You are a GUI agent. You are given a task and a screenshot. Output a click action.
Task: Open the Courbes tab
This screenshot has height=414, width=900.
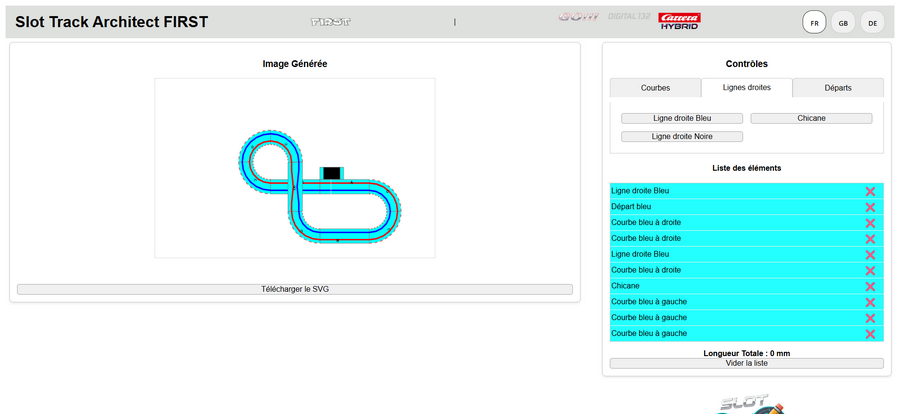pos(655,88)
